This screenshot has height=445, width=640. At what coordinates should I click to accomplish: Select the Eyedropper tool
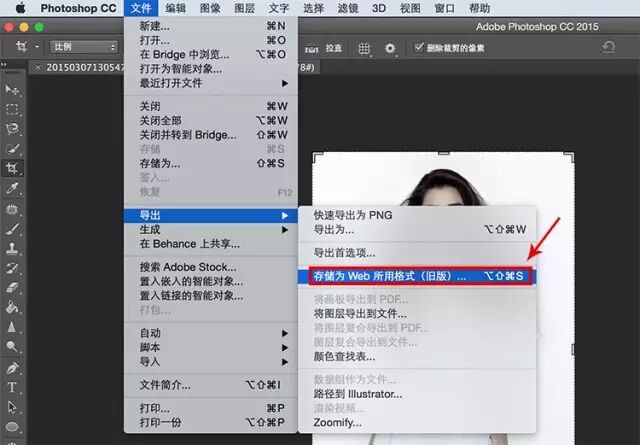pos(12,188)
